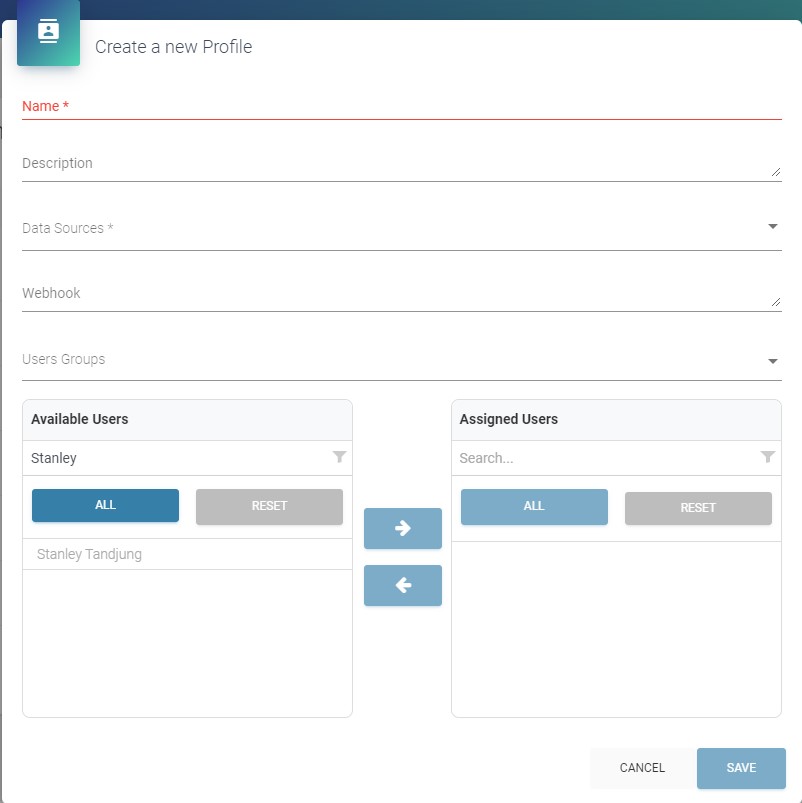Click the Description field resize handle

pos(776,172)
